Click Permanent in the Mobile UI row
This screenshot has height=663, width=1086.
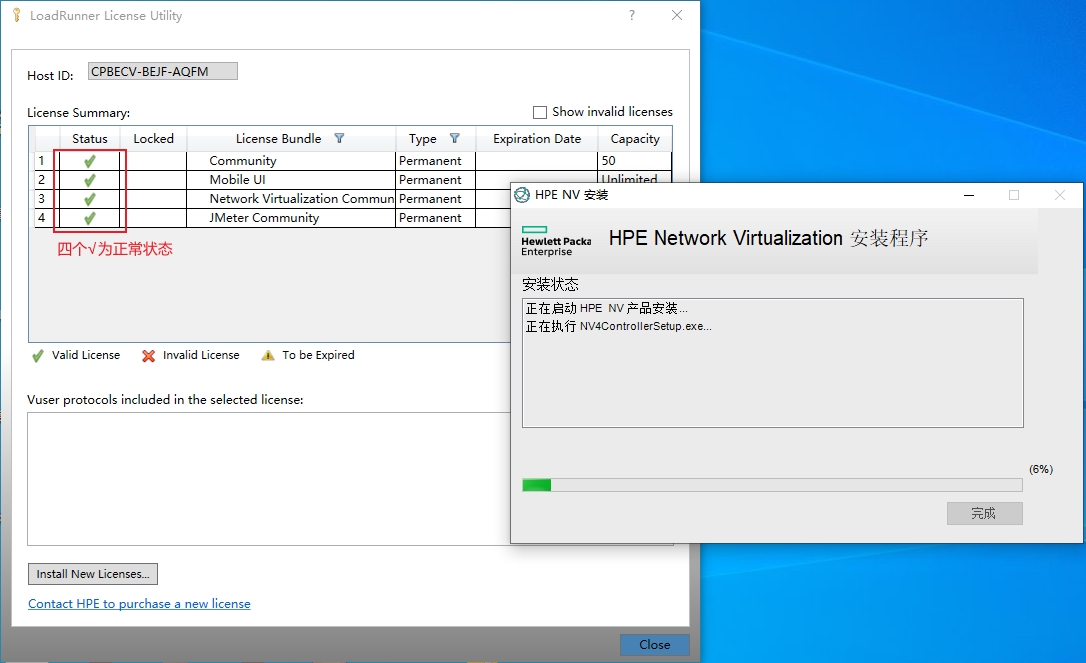coord(430,179)
